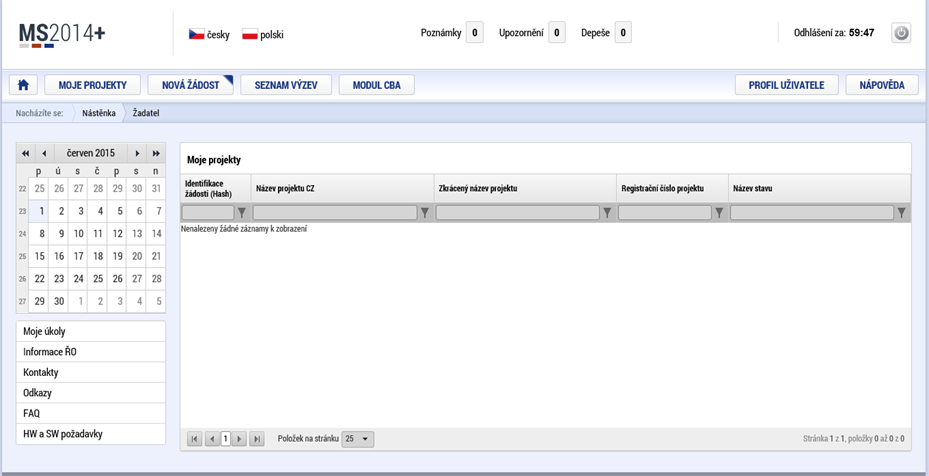Switch language via the Czech flag

[x=197, y=34]
